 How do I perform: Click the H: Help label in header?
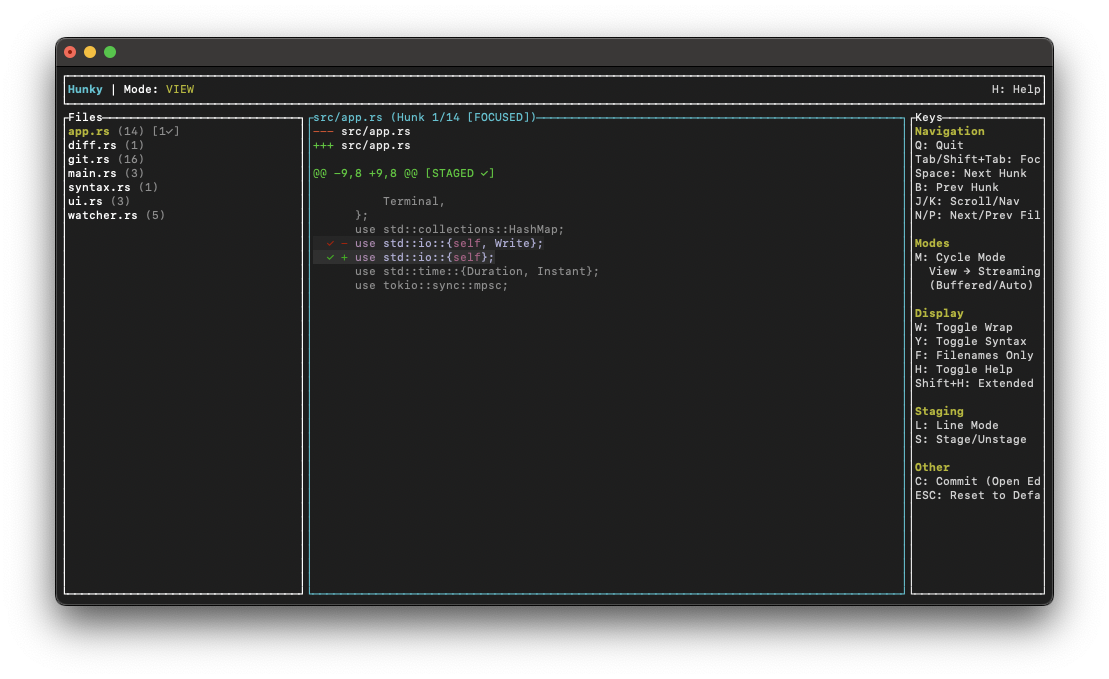(x=1015, y=89)
